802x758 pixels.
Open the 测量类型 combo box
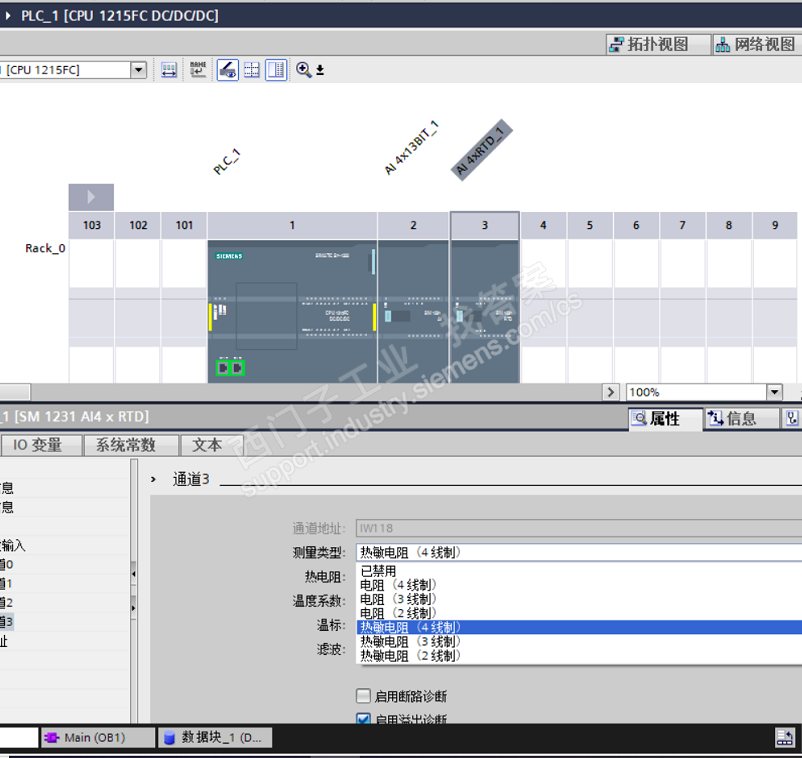579,552
